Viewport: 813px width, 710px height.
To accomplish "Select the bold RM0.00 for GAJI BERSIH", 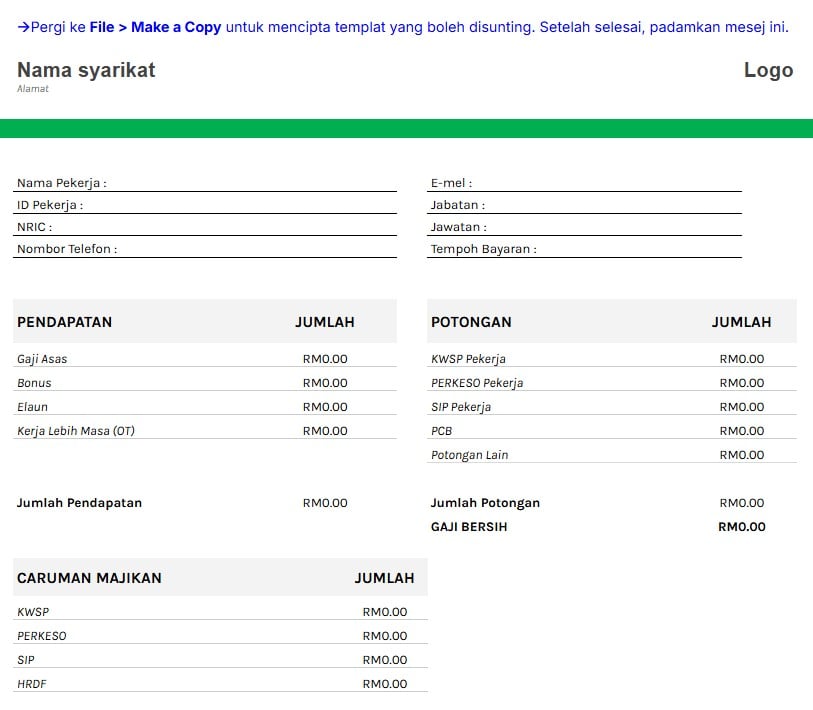I will [x=742, y=527].
